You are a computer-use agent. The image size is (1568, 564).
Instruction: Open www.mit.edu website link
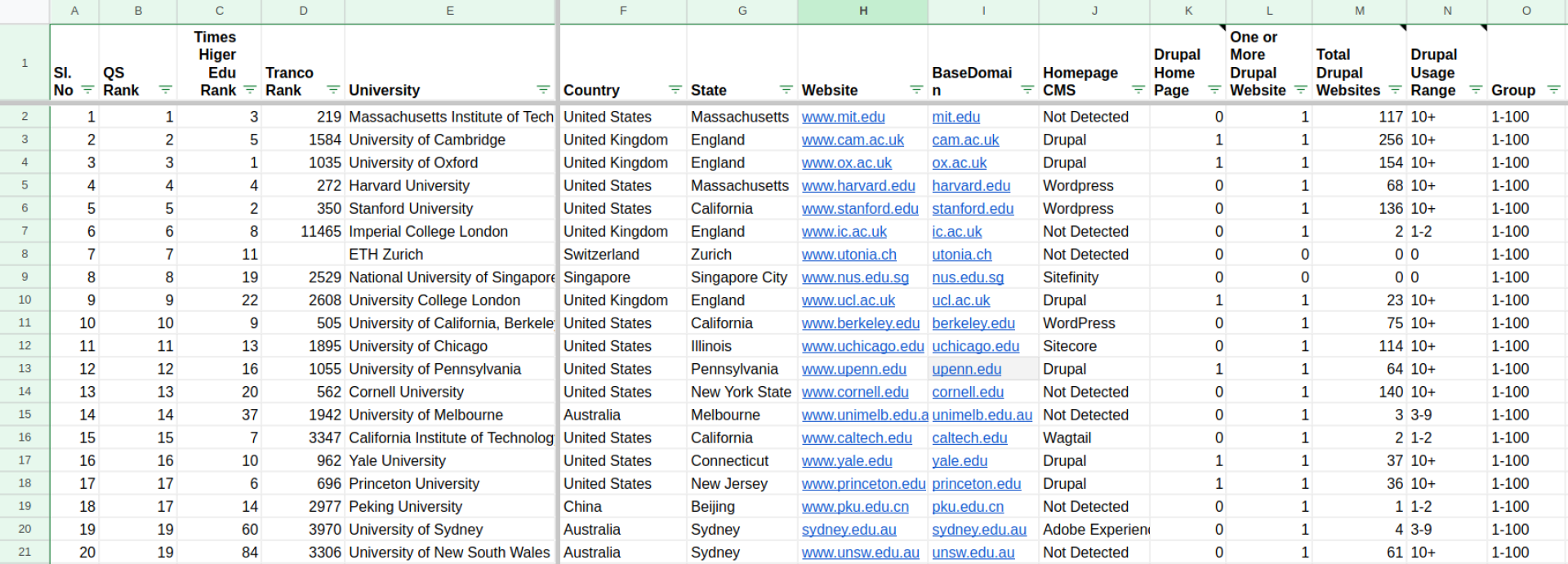(843, 117)
